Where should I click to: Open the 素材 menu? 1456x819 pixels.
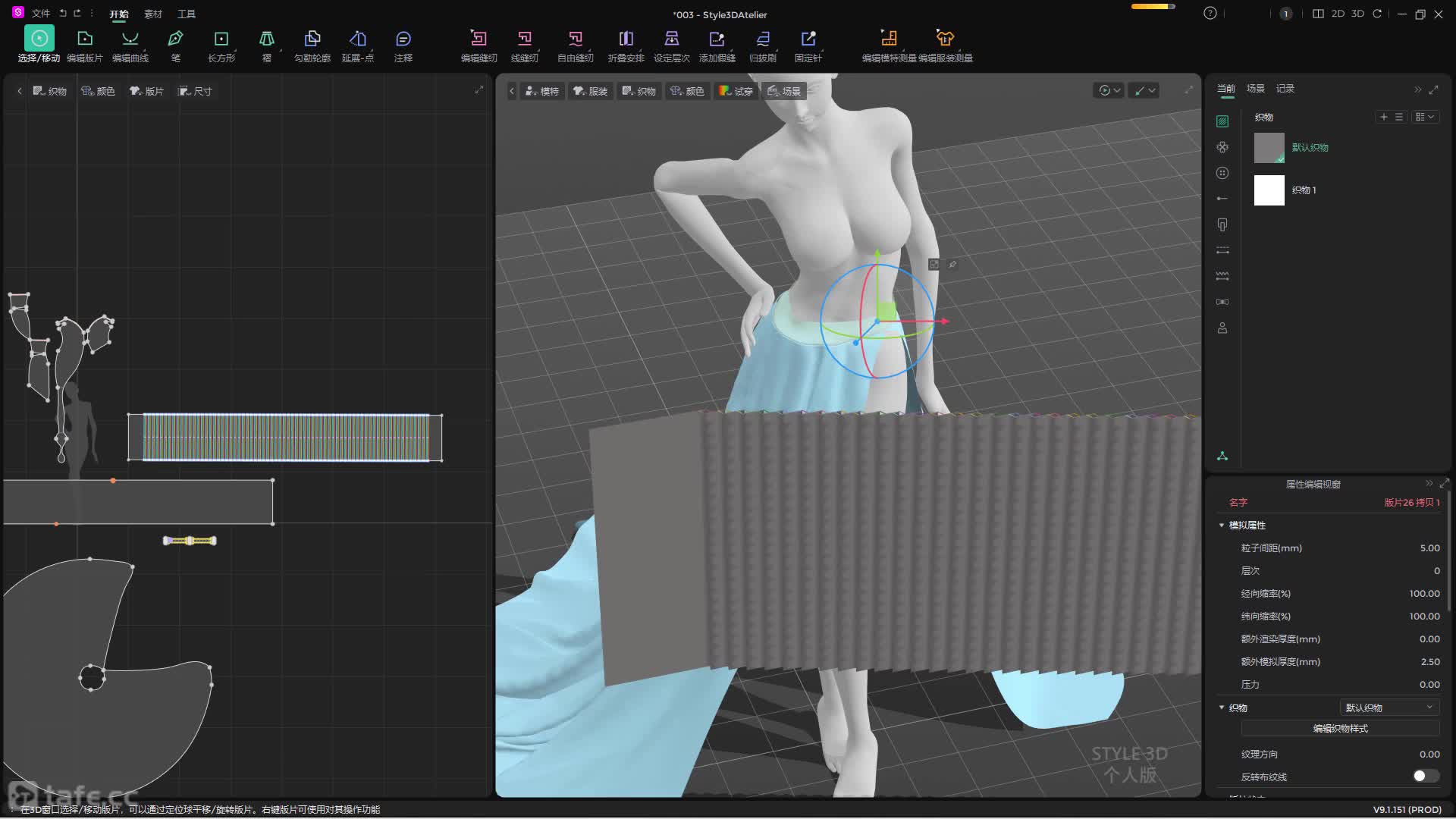point(153,14)
